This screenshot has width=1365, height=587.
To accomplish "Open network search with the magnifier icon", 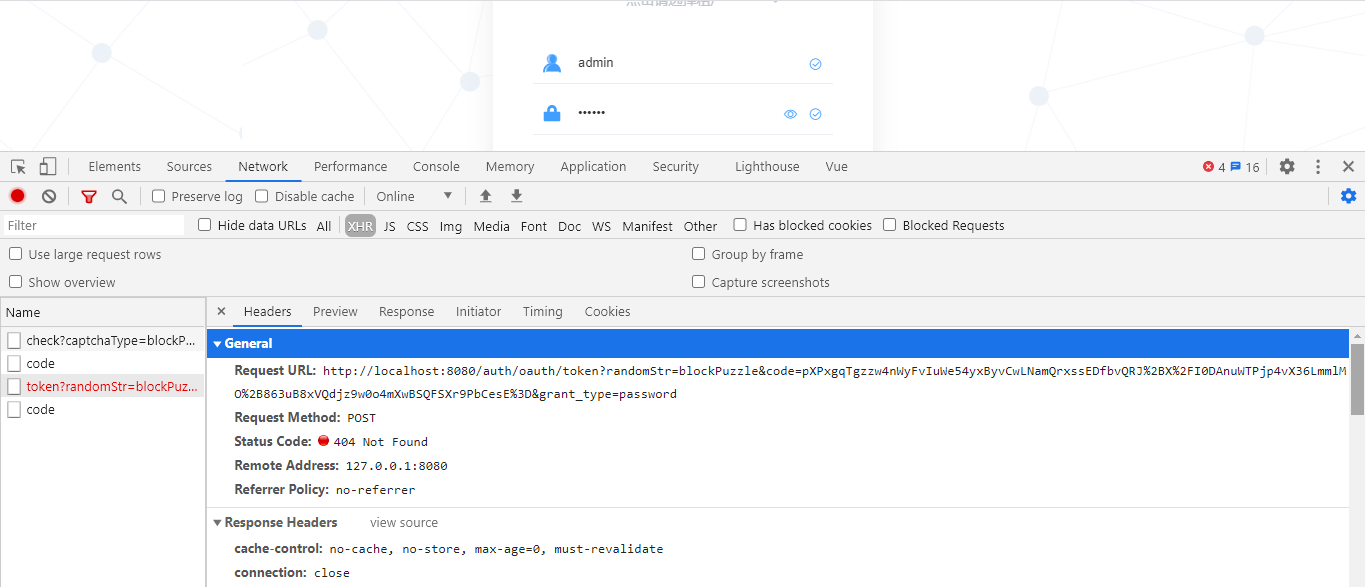I will [x=119, y=195].
